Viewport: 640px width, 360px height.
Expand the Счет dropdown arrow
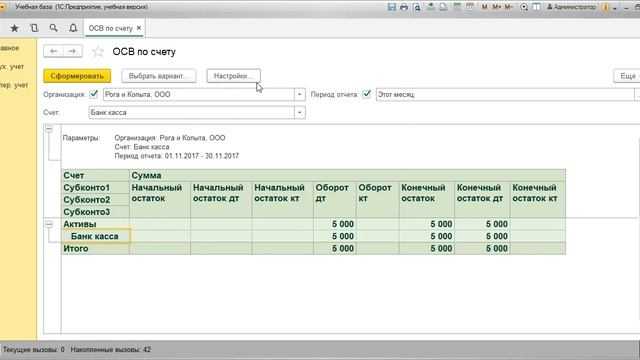tap(300, 112)
